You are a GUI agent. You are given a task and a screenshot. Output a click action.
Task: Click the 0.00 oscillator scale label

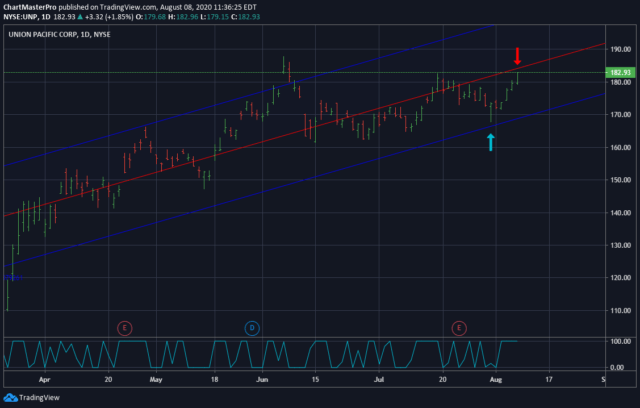tap(617, 367)
